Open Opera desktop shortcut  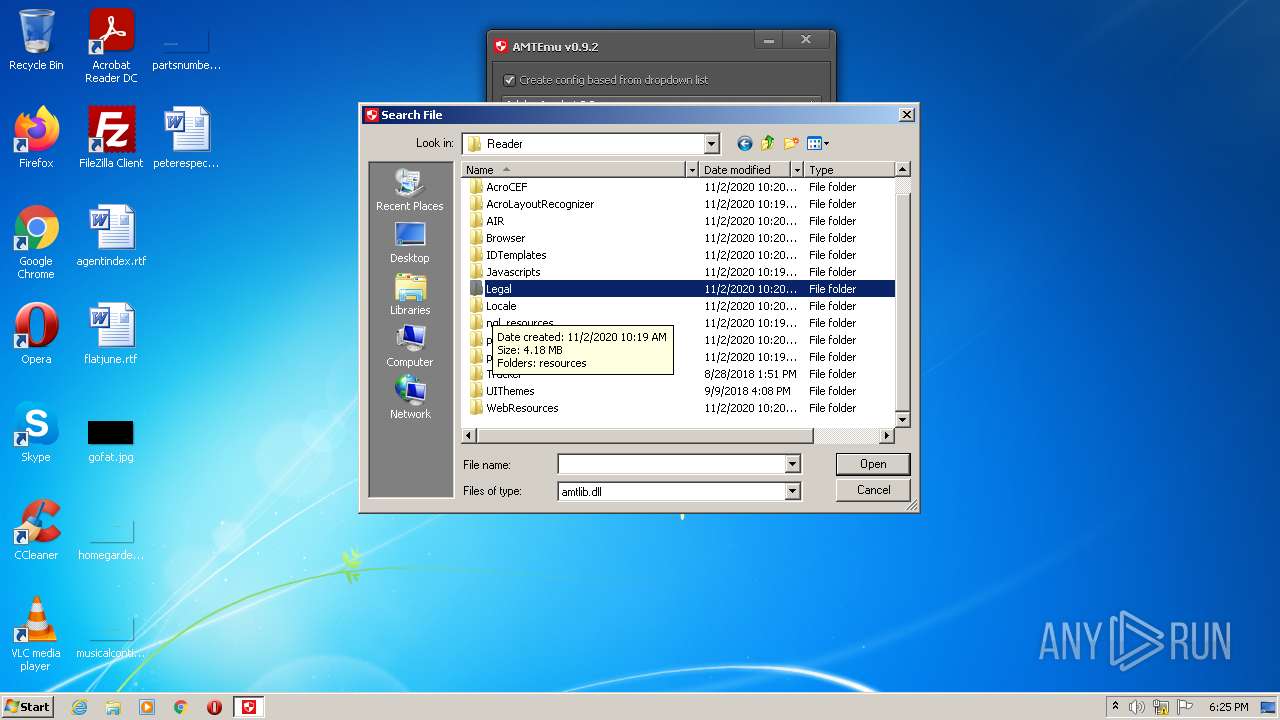click(x=36, y=334)
